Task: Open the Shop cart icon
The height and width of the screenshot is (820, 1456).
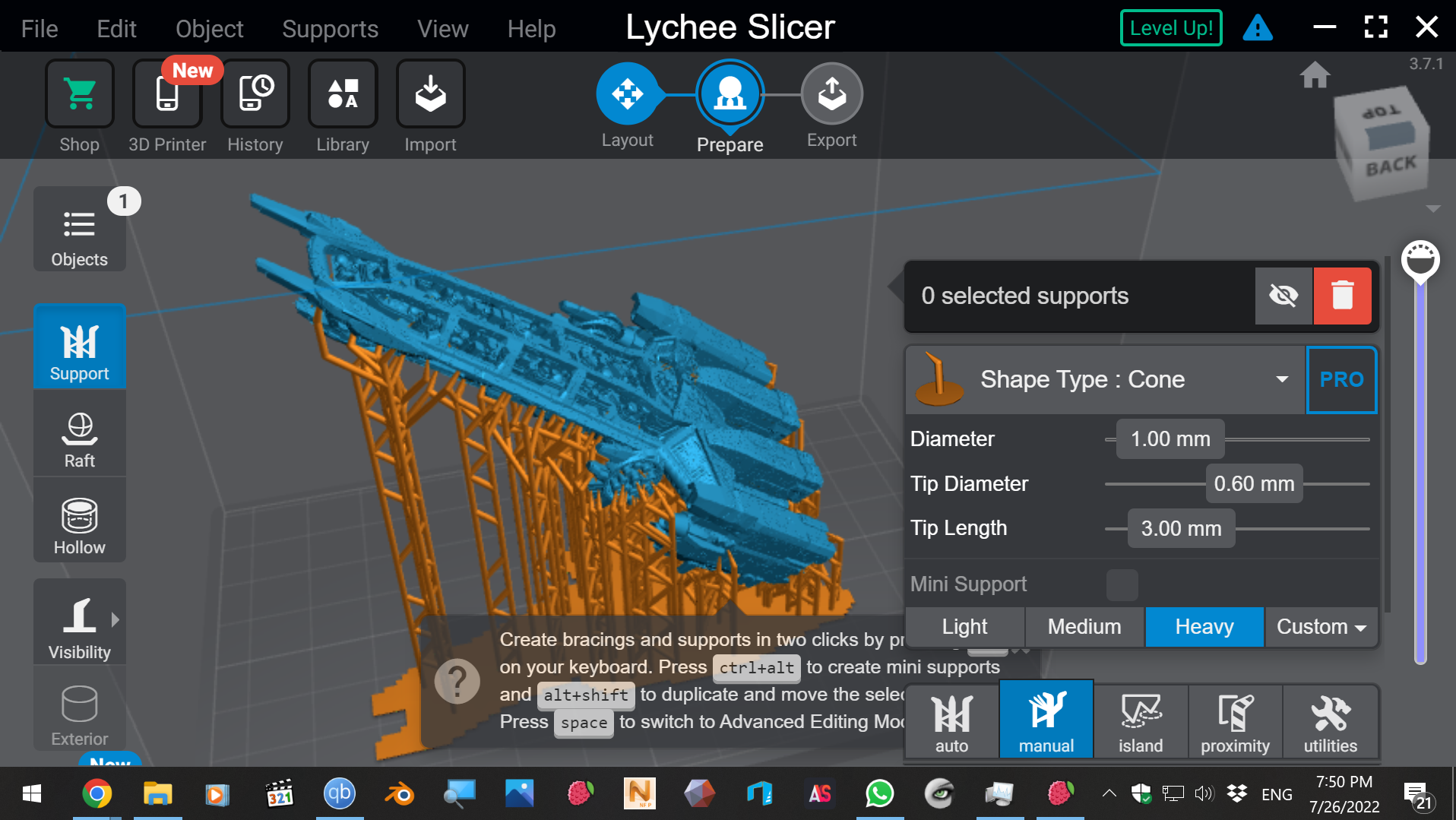Action: (80, 94)
